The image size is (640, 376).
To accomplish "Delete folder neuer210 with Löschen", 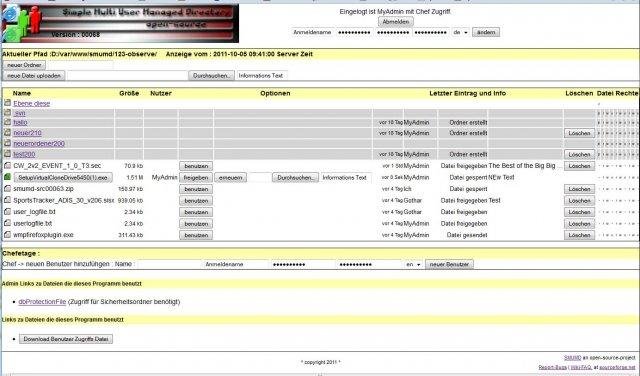I will 579,133.
